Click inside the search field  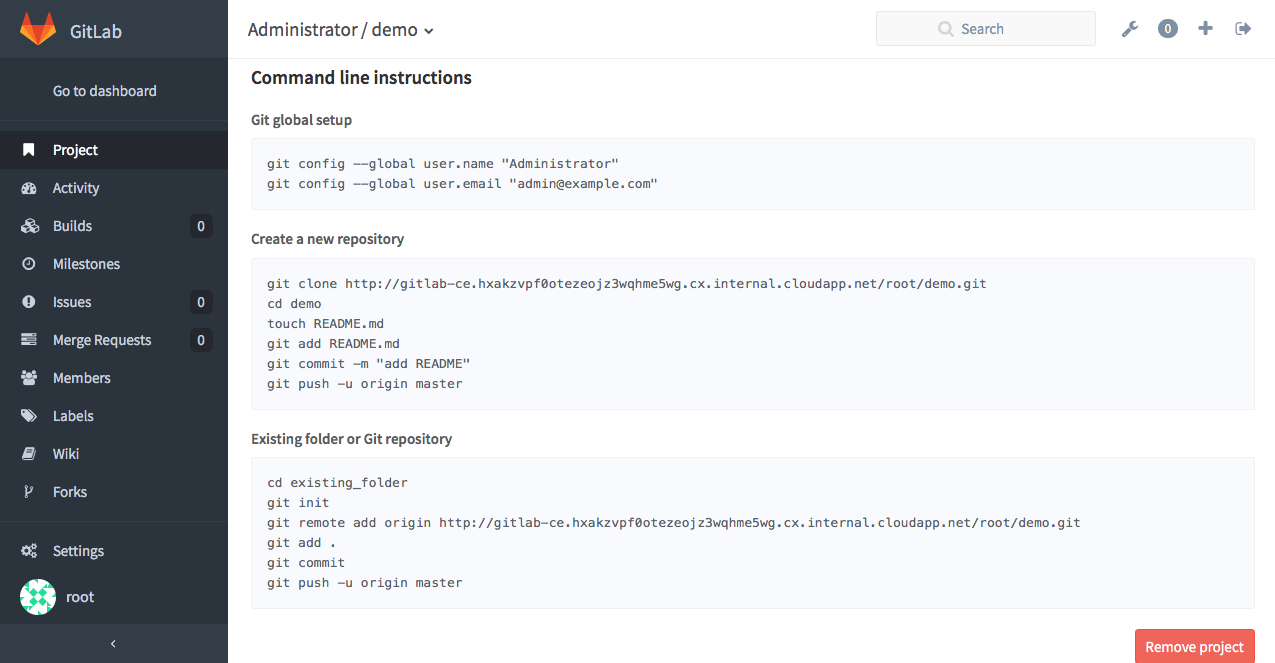pyautogui.click(x=1000, y=28)
